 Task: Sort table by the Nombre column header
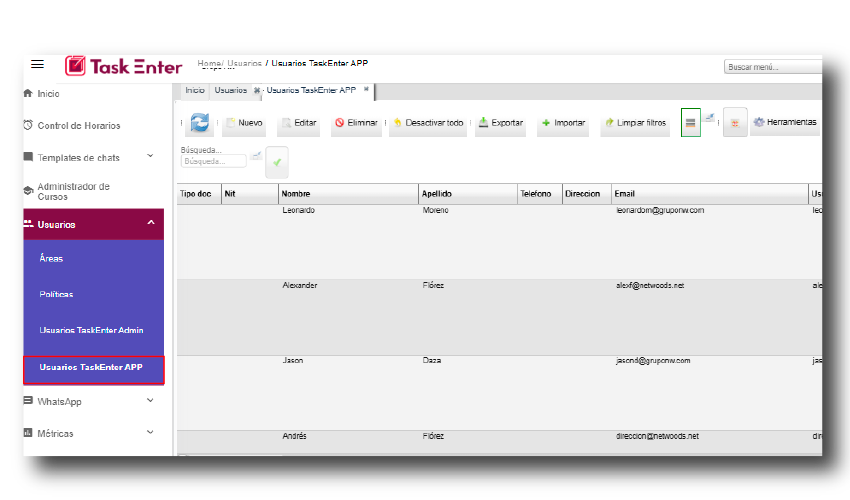pos(347,193)
